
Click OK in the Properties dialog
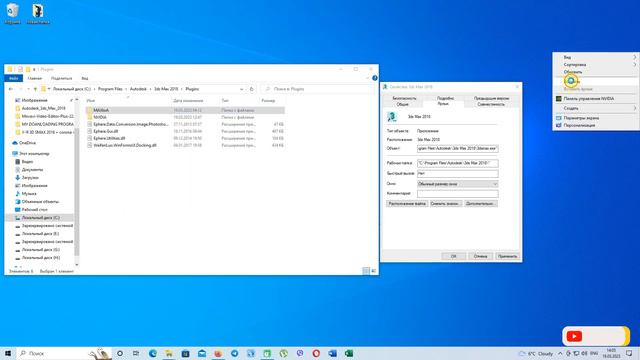[x=453, y=256]
